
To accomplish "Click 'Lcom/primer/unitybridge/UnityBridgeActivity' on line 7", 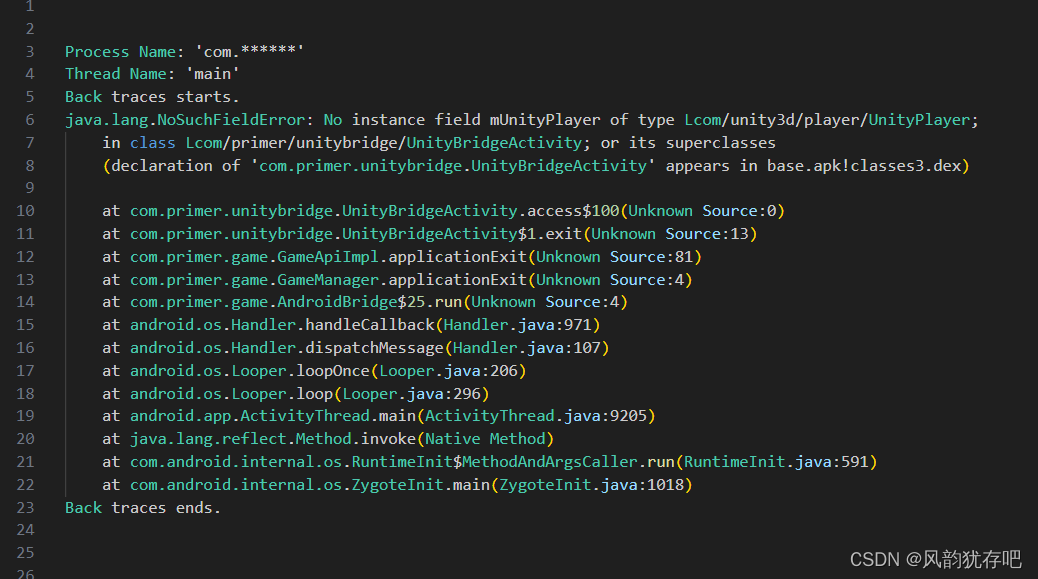I will (x=383, y=143).
